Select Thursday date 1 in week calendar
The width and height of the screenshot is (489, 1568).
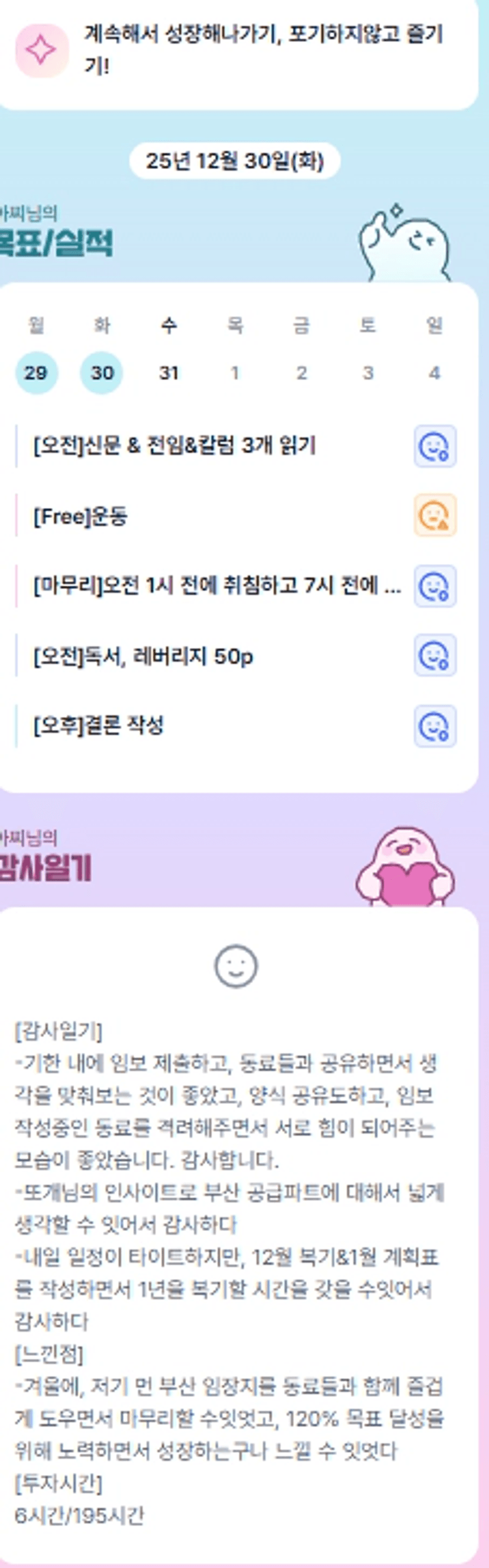[x=235, y=372]
